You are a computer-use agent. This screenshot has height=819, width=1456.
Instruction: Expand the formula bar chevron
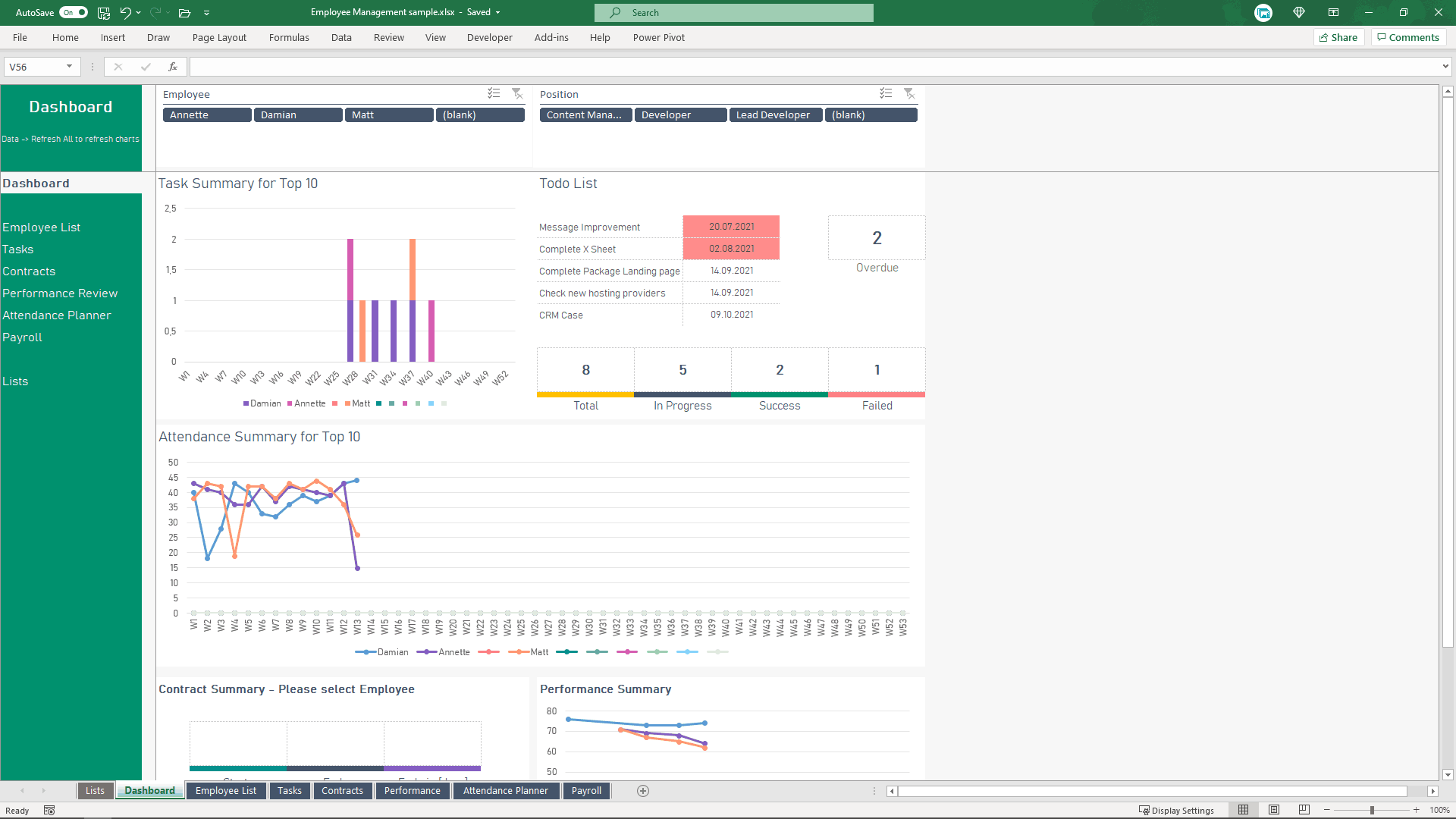click(x=1445, y=67)
